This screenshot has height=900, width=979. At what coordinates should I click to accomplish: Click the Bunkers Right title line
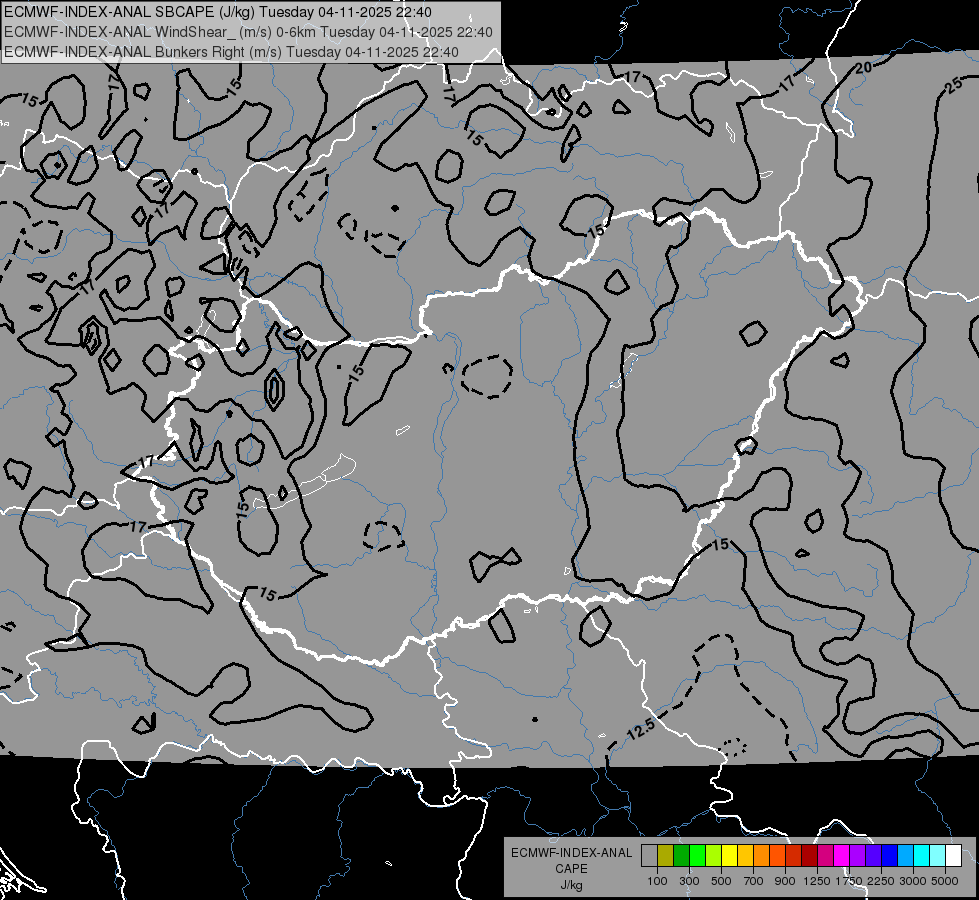(231, 52)
